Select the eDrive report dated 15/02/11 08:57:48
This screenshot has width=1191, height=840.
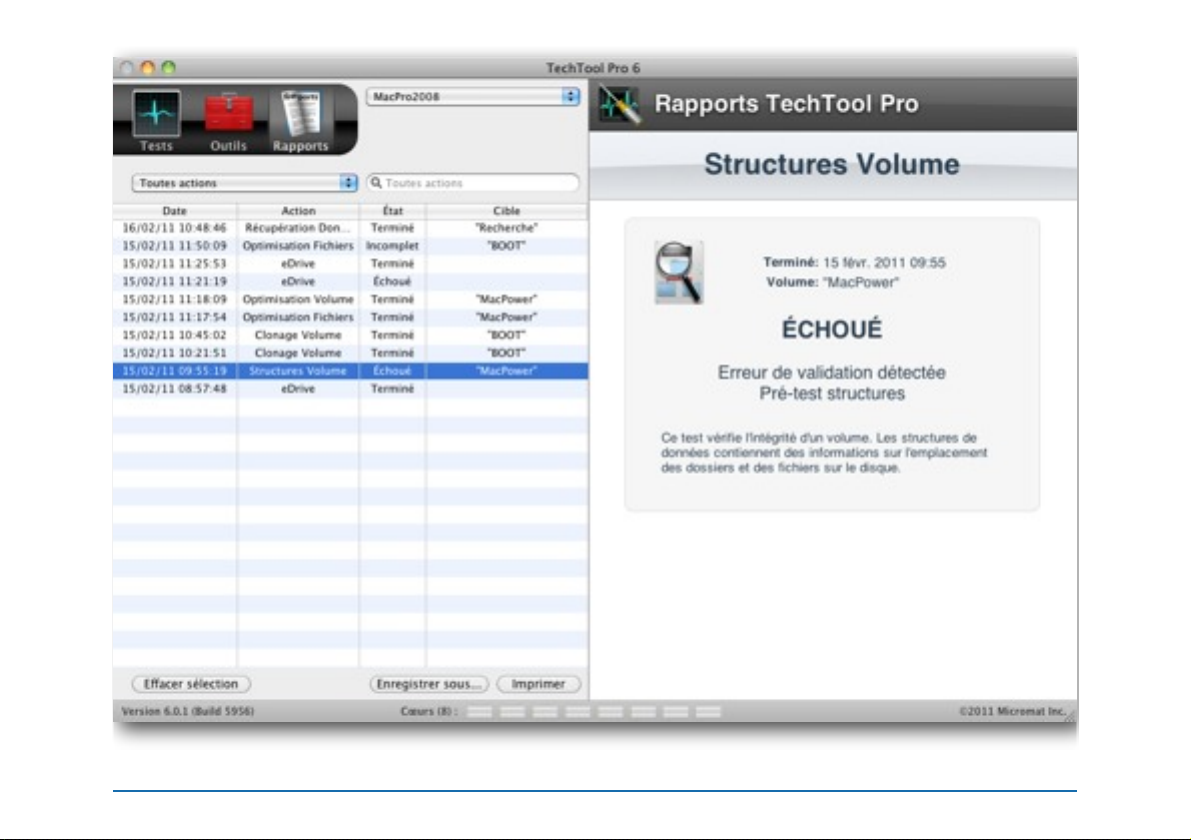click(x=350, y=389)
